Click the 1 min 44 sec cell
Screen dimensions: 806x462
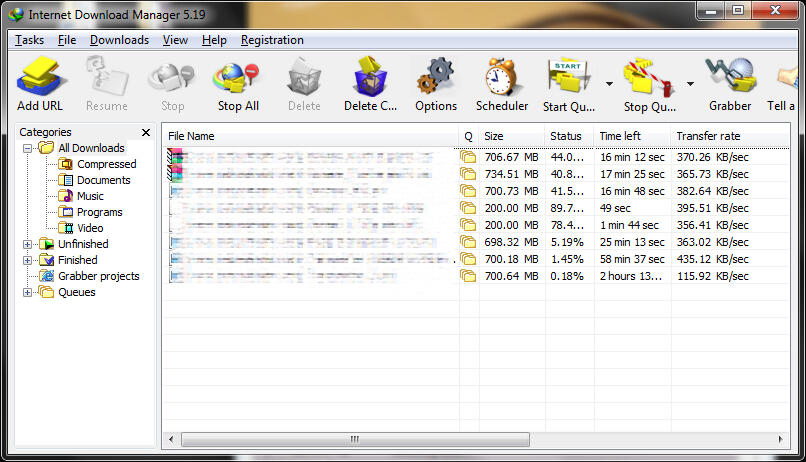pyautogui.click(x=629, y=225)
